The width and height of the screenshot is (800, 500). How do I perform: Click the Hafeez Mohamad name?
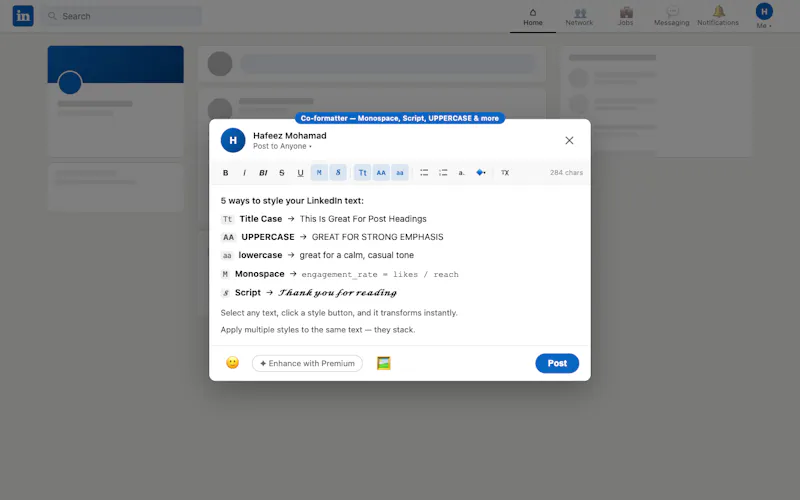[x=290, y=136]
